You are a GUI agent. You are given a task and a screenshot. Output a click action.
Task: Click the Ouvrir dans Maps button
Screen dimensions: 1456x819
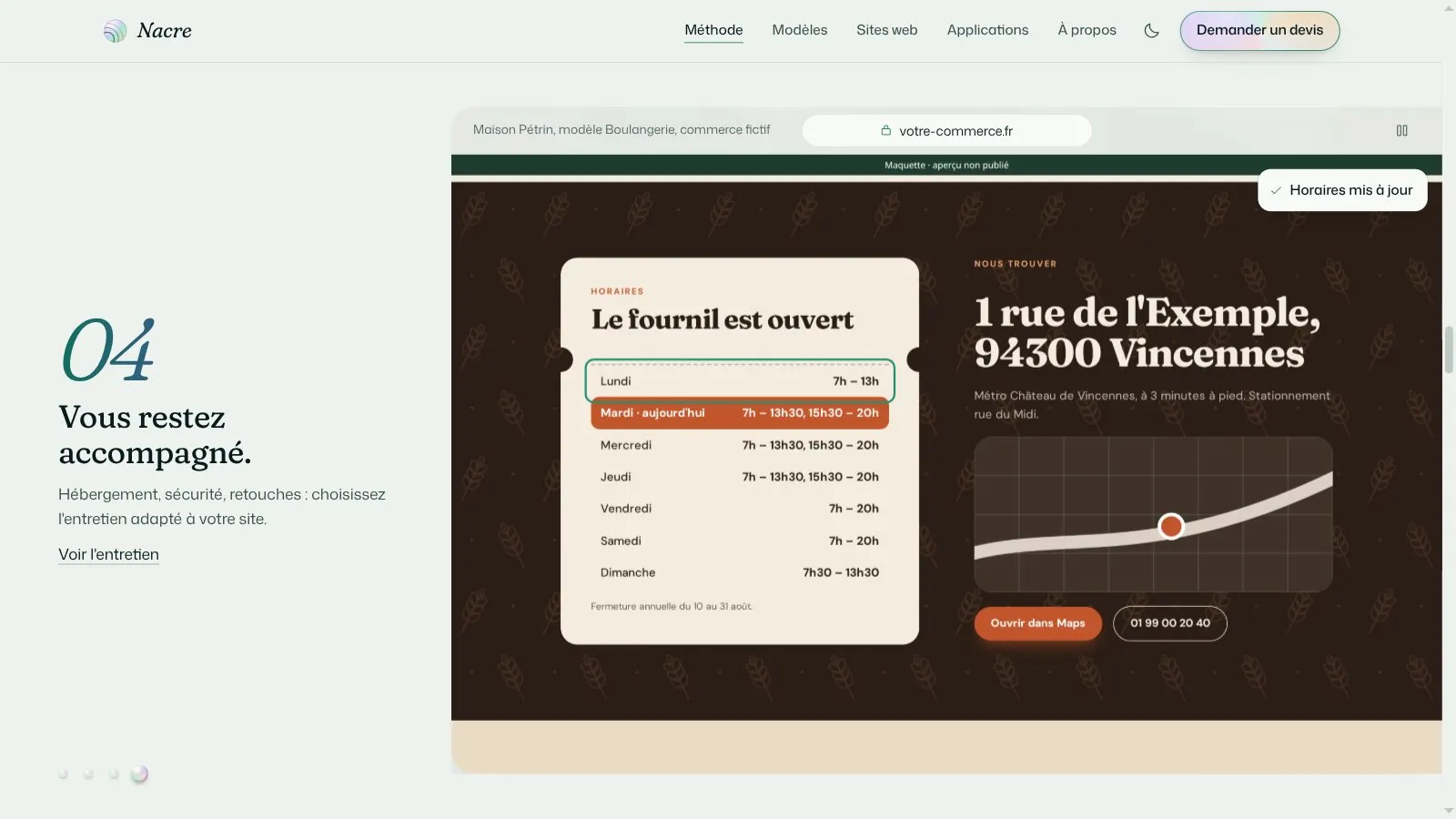pyautogui.click(x=1037, y=623)
